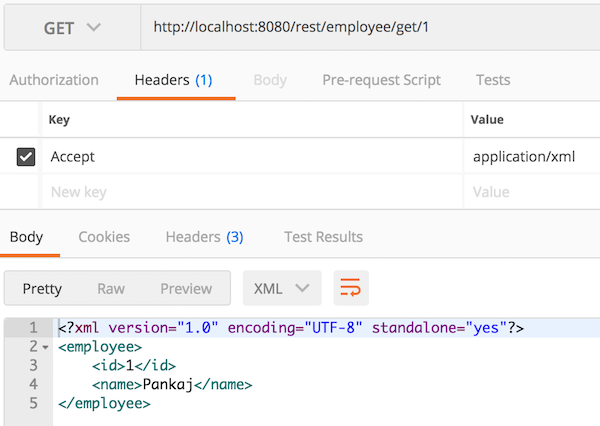Click the New key input field

tap(250, 192)
